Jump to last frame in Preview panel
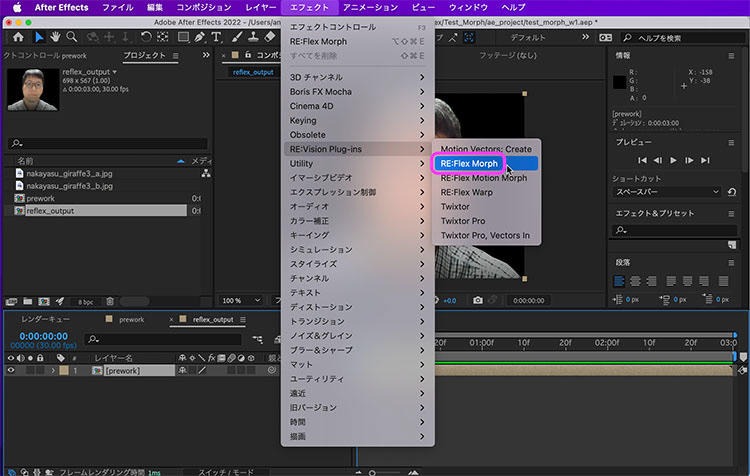The height and width of the screenshot is (476, 750). point(705,160)
